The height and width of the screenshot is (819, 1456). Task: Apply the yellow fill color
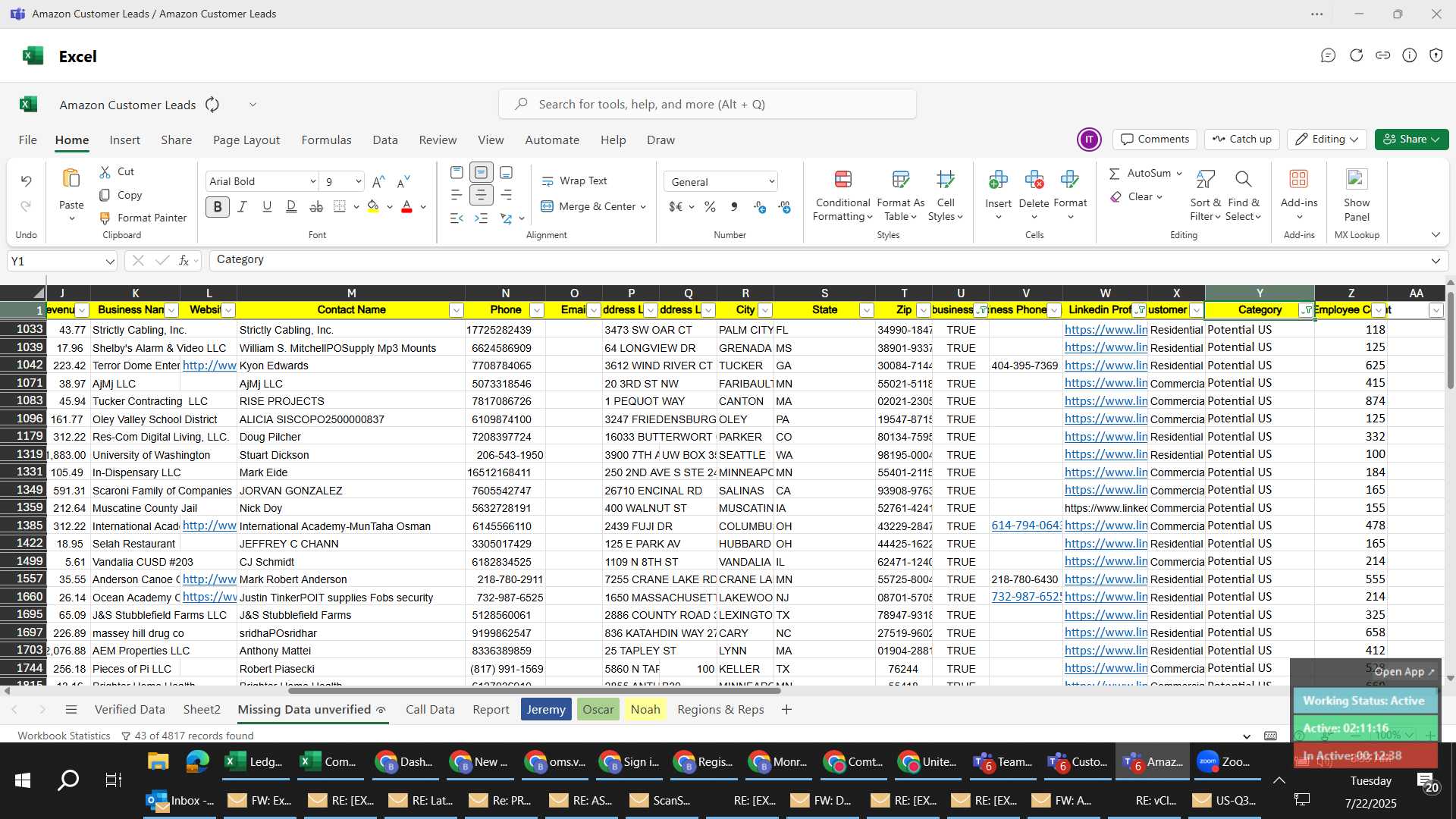tap(373, 206)
